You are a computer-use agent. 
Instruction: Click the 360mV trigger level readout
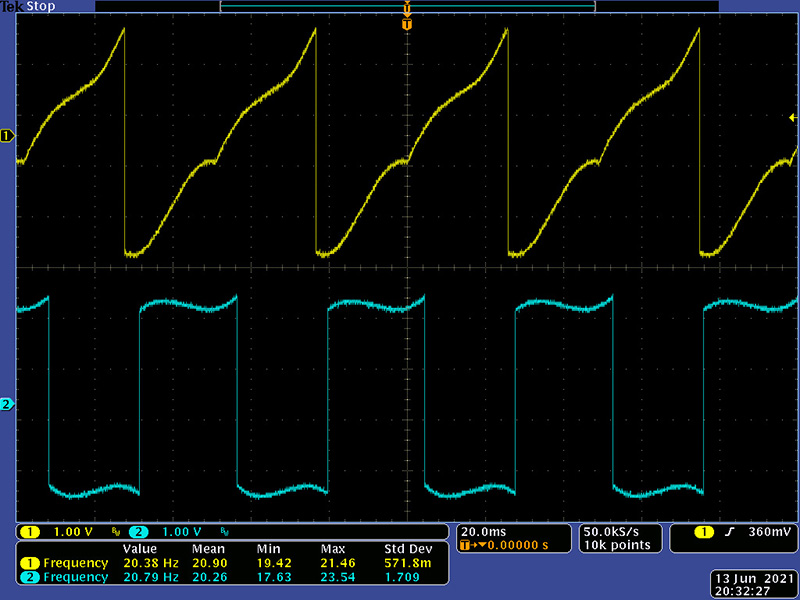pos(764,531)
